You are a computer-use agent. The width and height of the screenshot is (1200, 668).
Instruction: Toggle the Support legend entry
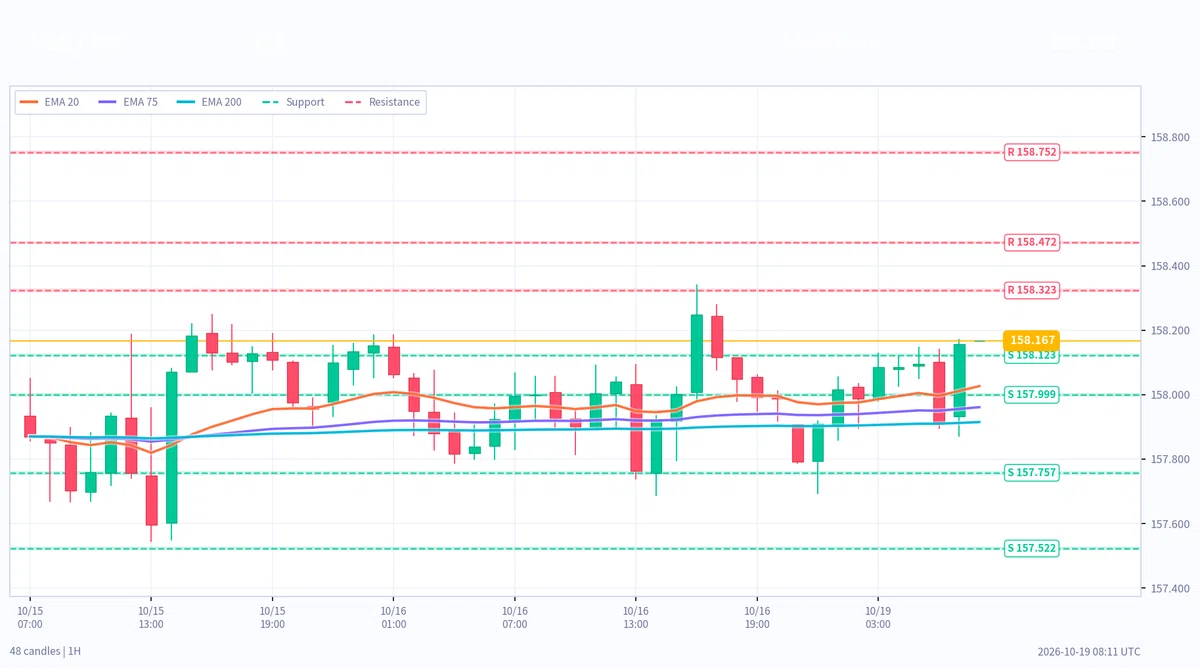293,102
